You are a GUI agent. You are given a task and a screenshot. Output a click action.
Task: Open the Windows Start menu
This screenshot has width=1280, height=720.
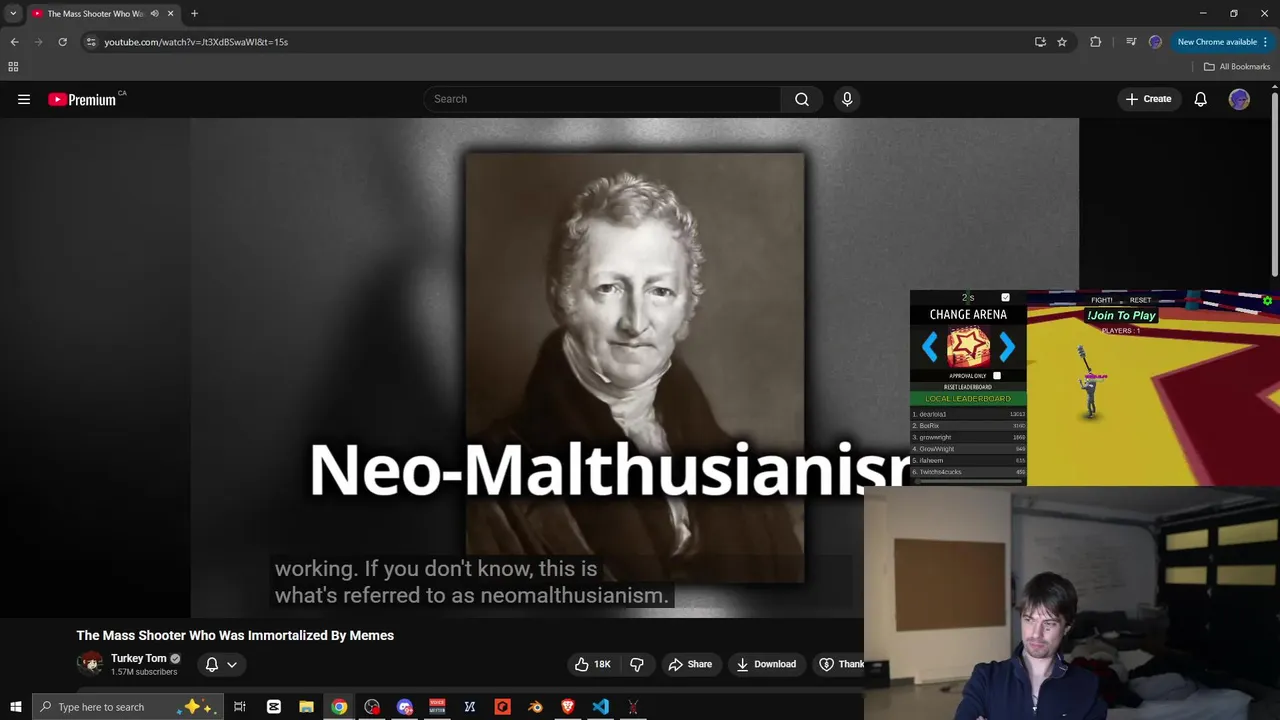(x=15, y=707)
